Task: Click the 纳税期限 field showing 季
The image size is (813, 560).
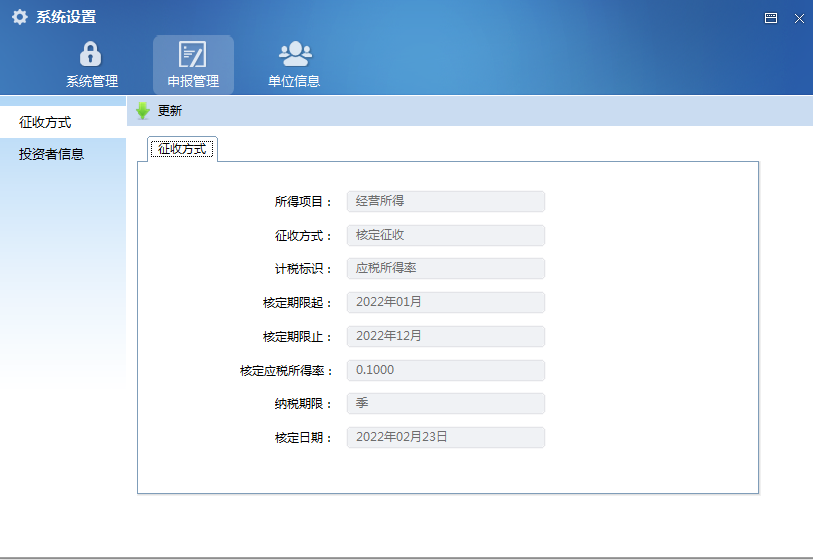Action: 445,403
